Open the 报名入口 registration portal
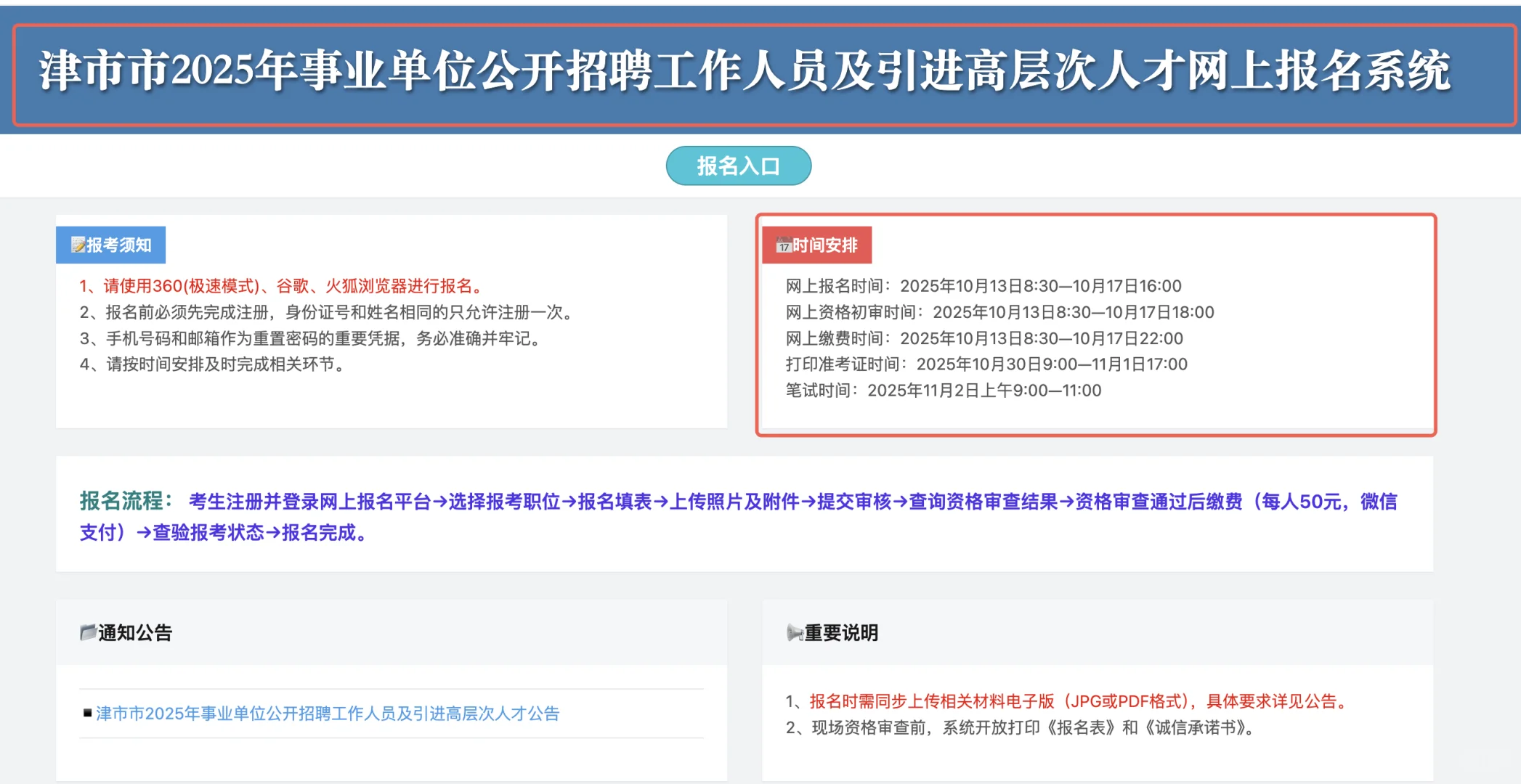The height and width of the screenshot is (784, 1521). click(737, 166)
